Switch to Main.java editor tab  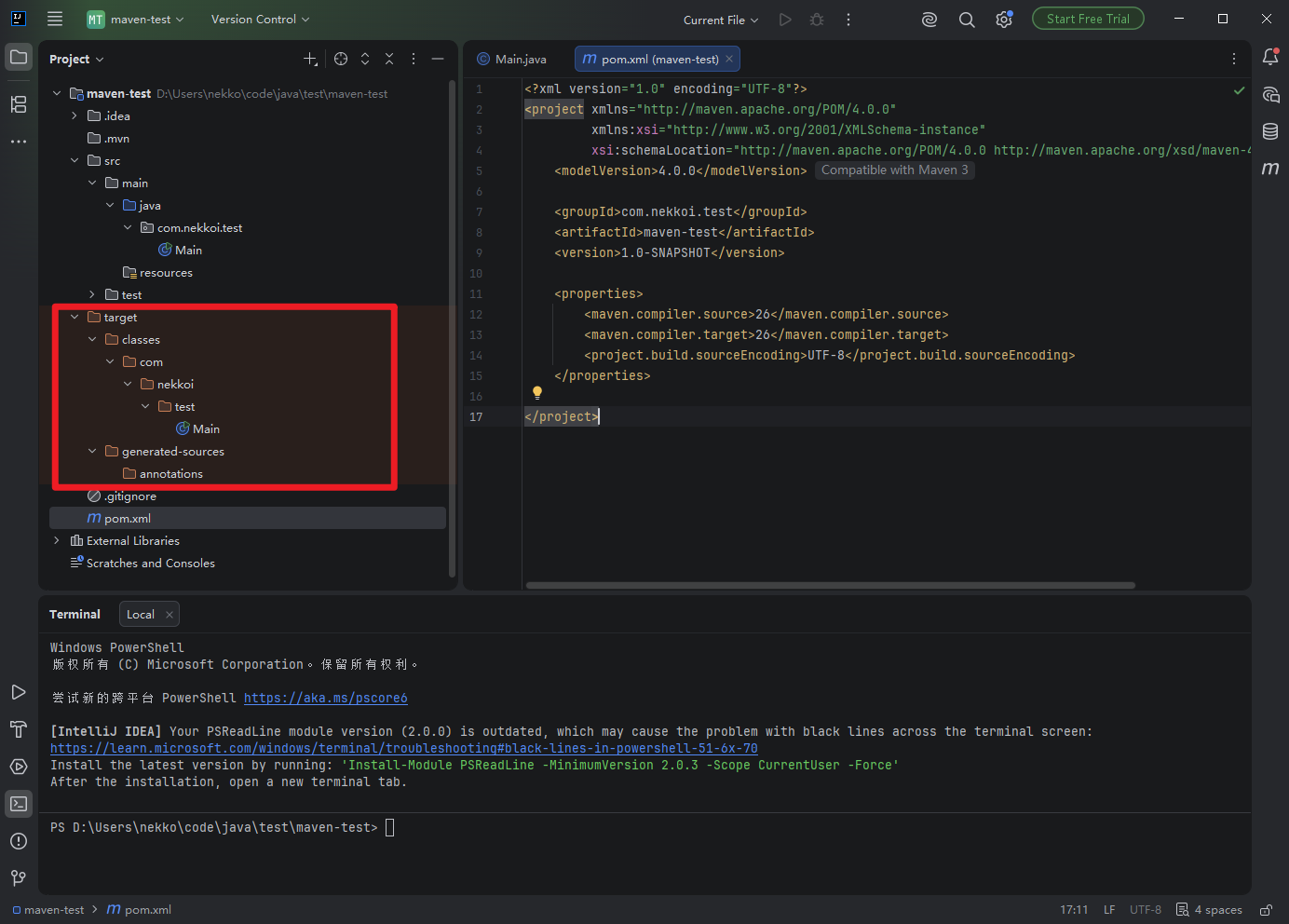(512, 59)
